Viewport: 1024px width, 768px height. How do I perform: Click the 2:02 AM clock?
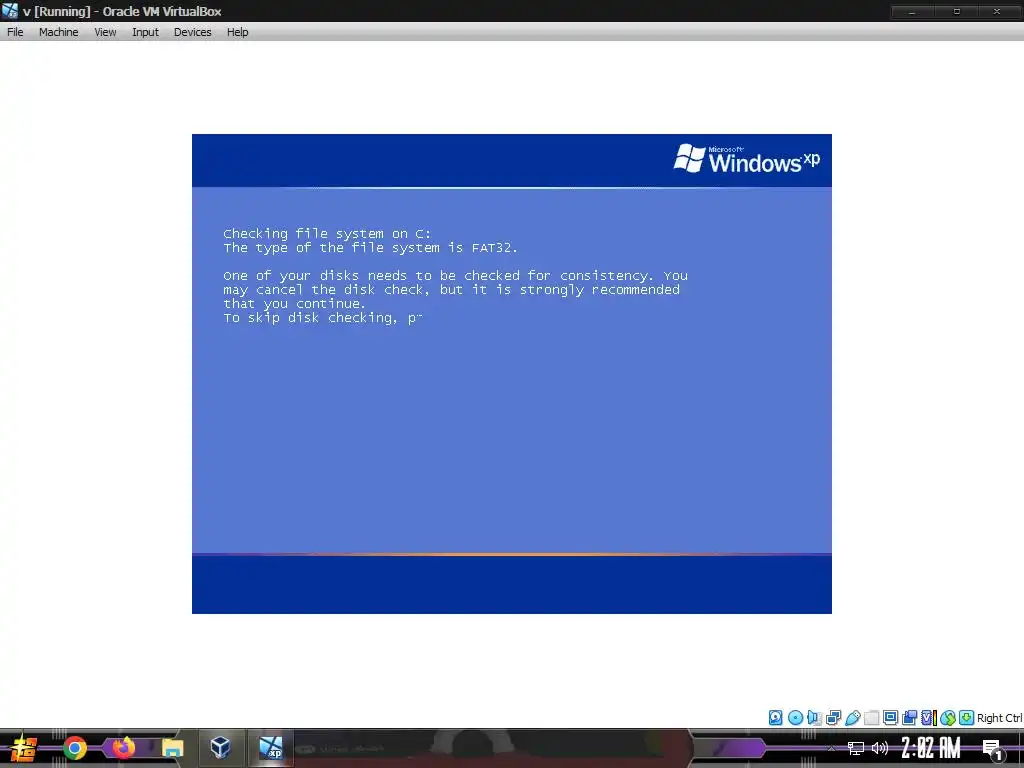click(x=931, y=748)
